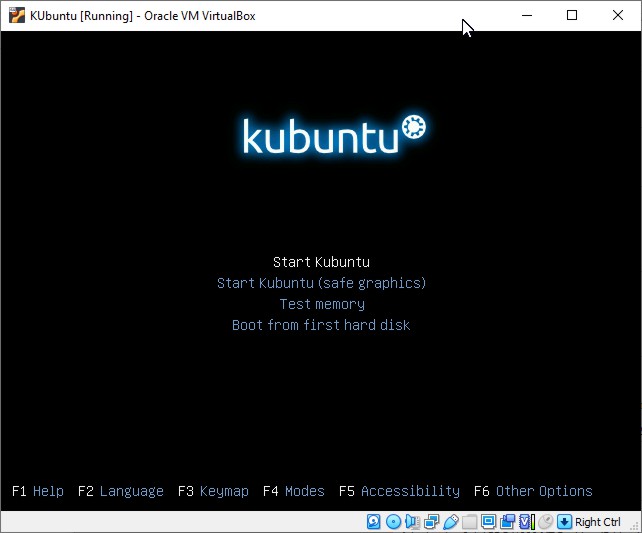Click the CPU virtualization status icon
This screenshot has height=533, width=642.
527,522
